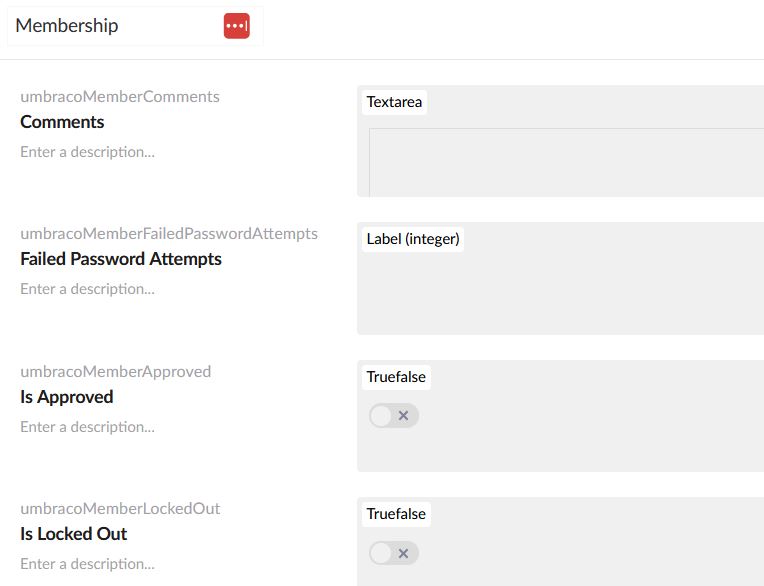Click the Is Locked Out property name
Viewport: 764px width, 586px height.
coord(74,534)
